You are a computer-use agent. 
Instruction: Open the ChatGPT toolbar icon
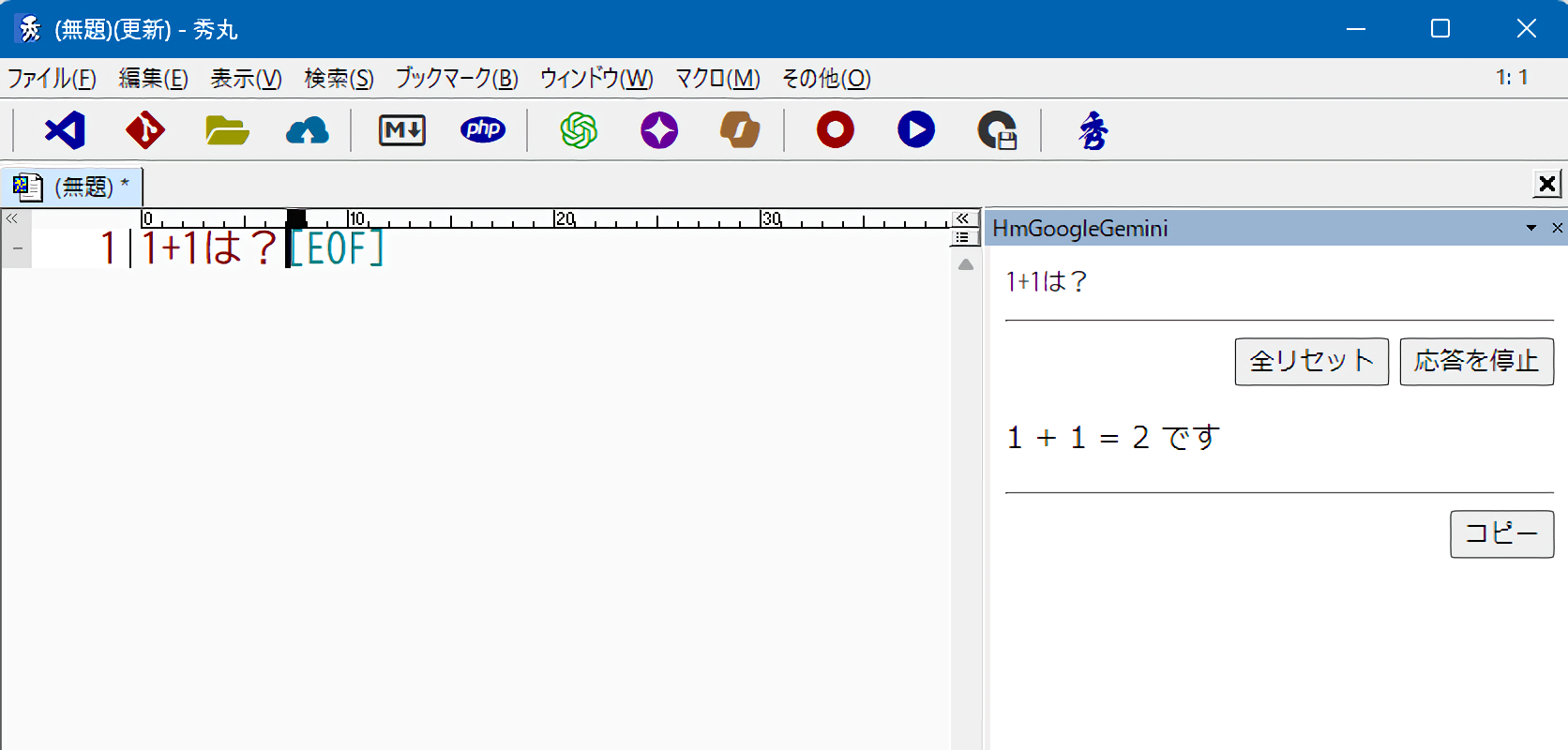tap(579, 130)
